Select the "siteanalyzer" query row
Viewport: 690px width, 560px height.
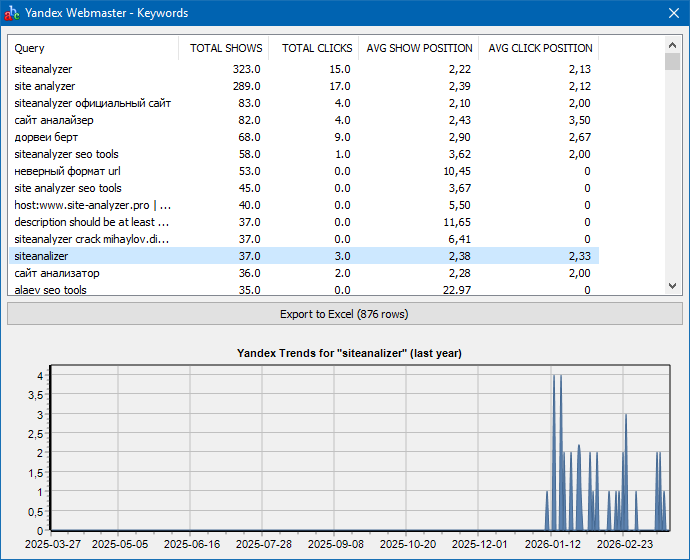click(43, 69)
